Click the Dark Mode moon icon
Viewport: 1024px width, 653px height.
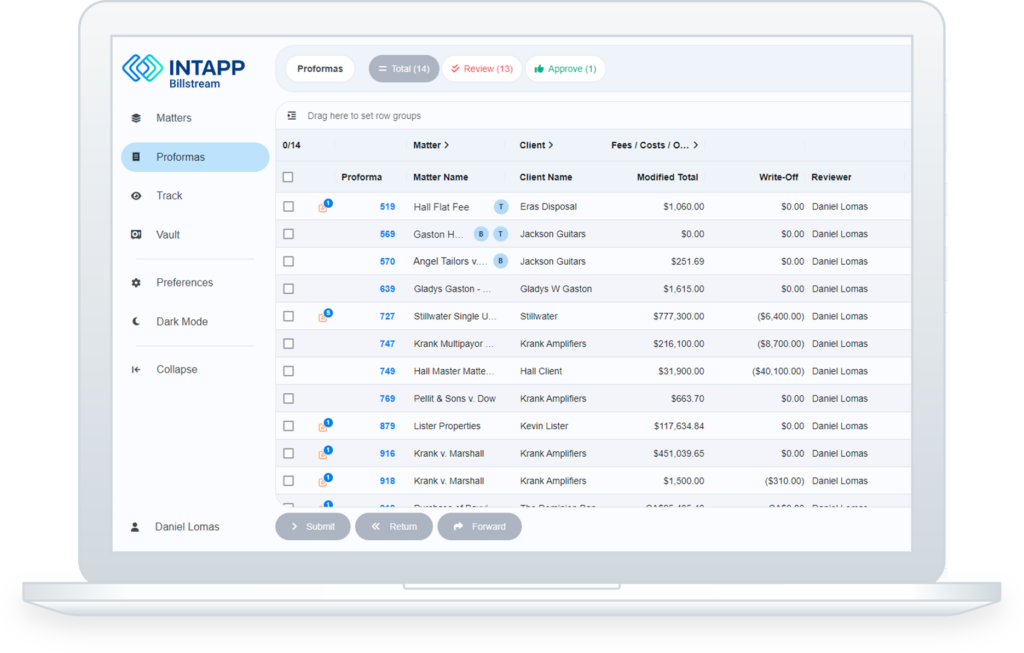[136, 322]
